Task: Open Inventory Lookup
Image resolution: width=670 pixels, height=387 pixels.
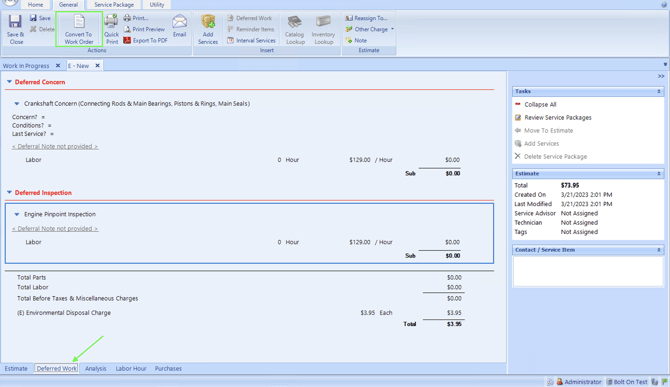Action: pyautogui.click(x=323, y=29)
